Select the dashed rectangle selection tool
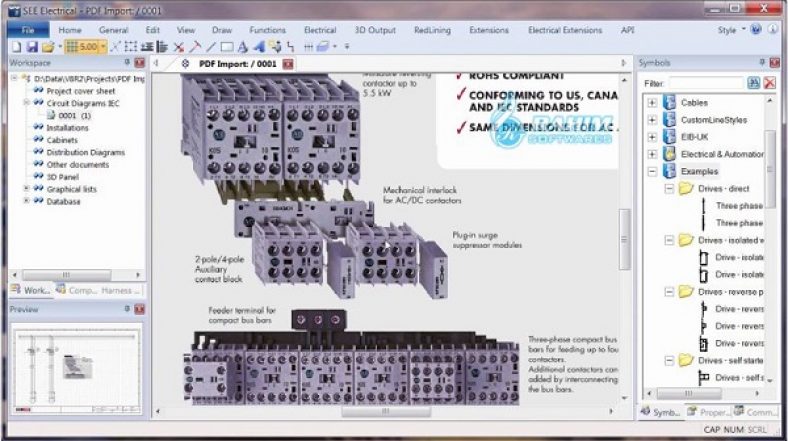 point(131,47)
